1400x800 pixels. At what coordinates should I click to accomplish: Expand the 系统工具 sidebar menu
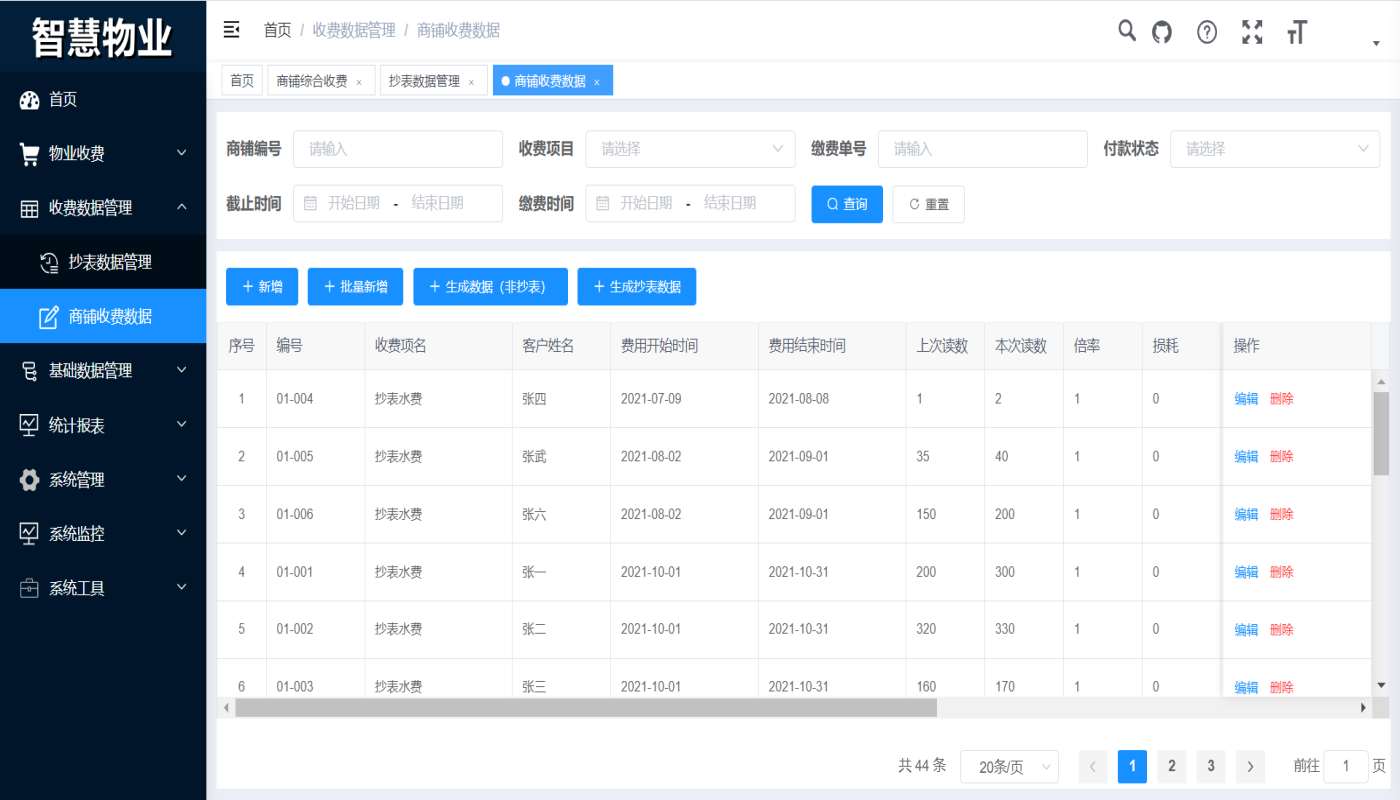(103, 588)
